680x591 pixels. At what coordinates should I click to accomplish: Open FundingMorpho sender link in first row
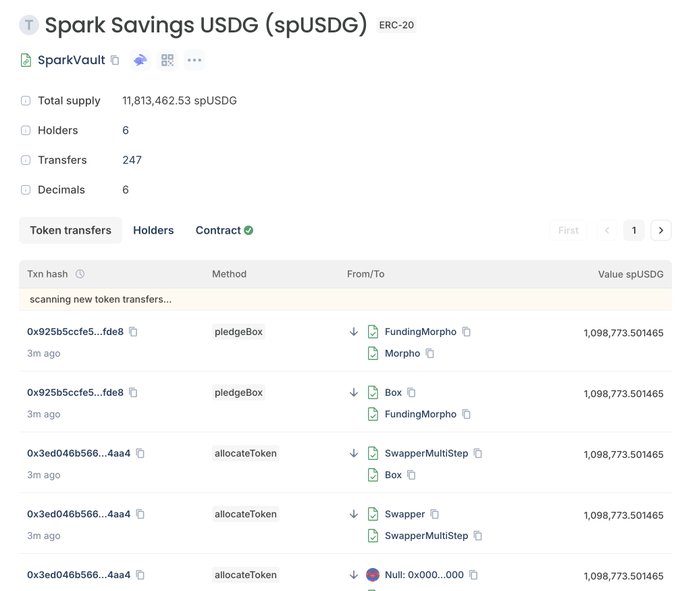pyautogui.click(x=421, y=332)
